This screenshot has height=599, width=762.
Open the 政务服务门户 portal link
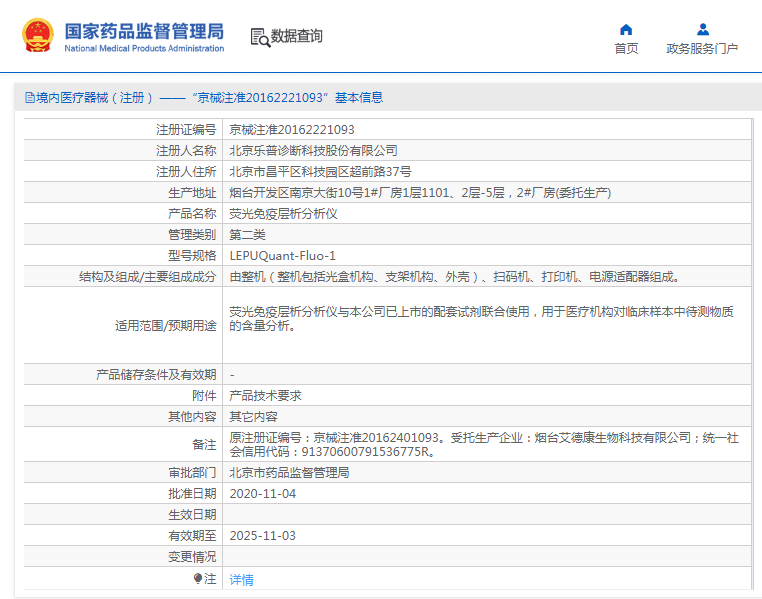(702, 49)
